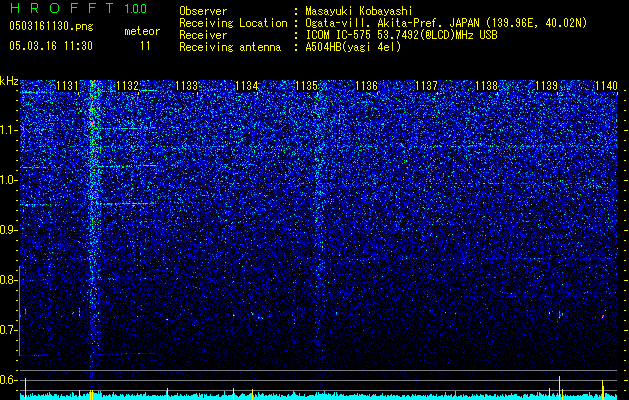Click the kHz axis unit label
The image size is (629, 400).
click(x=9, y=81)
